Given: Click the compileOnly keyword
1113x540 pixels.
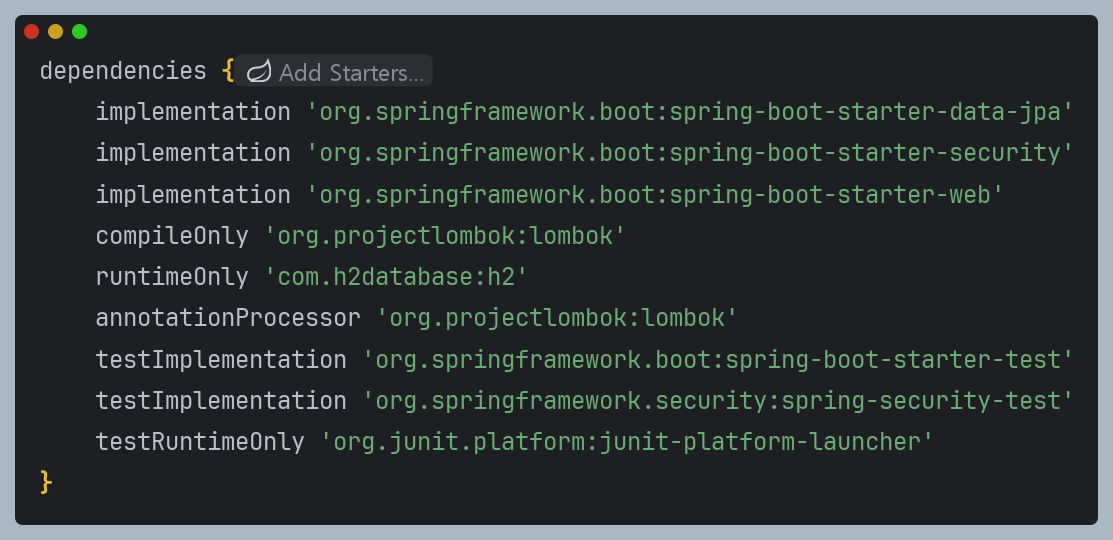Looking at the screenshot, I should 172,236.
